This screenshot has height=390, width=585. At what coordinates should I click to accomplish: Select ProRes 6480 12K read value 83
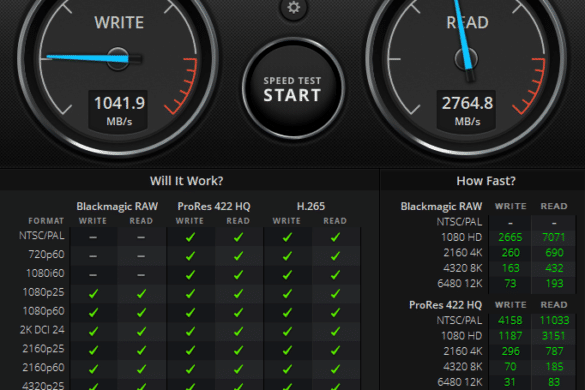click(x=554, y=382)
